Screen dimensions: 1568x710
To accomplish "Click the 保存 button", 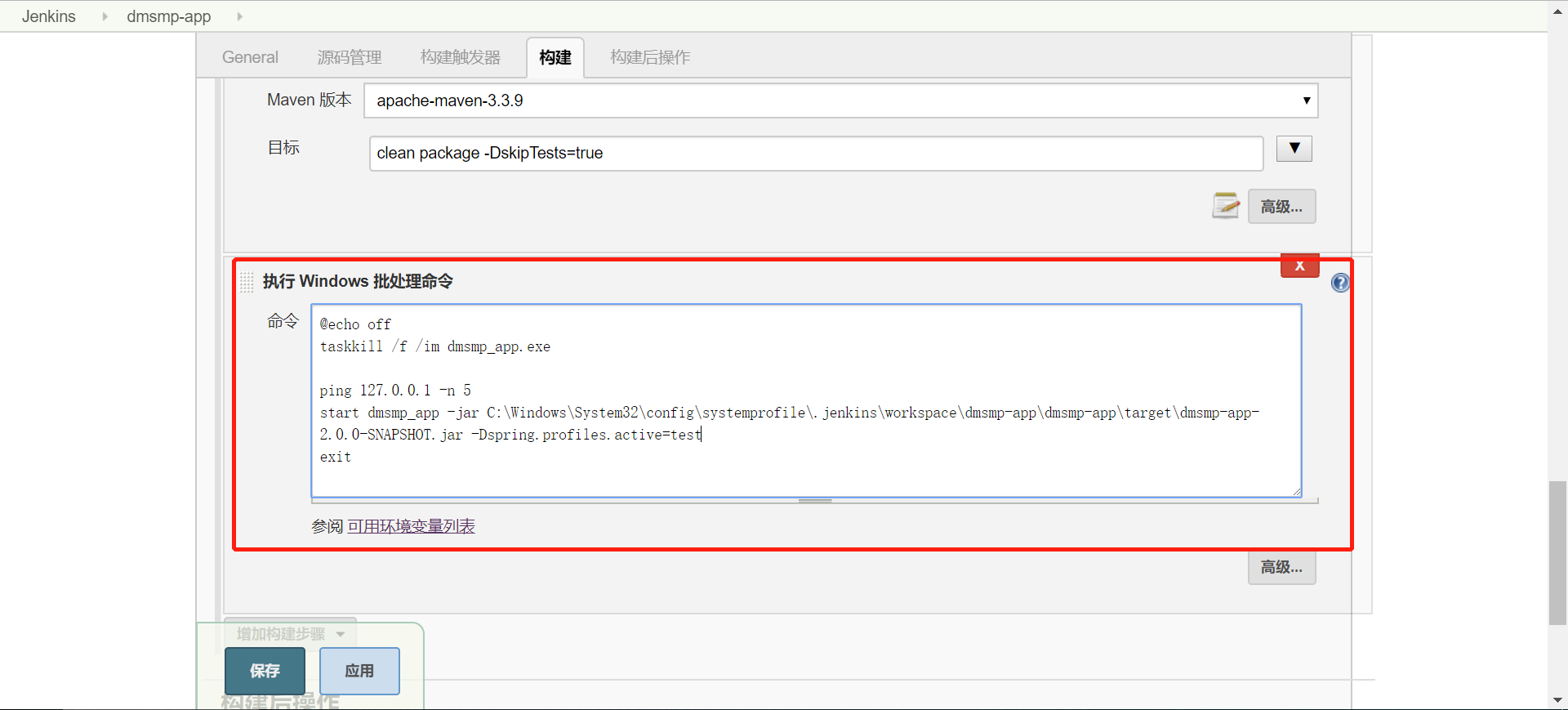I will pos(265,671).
